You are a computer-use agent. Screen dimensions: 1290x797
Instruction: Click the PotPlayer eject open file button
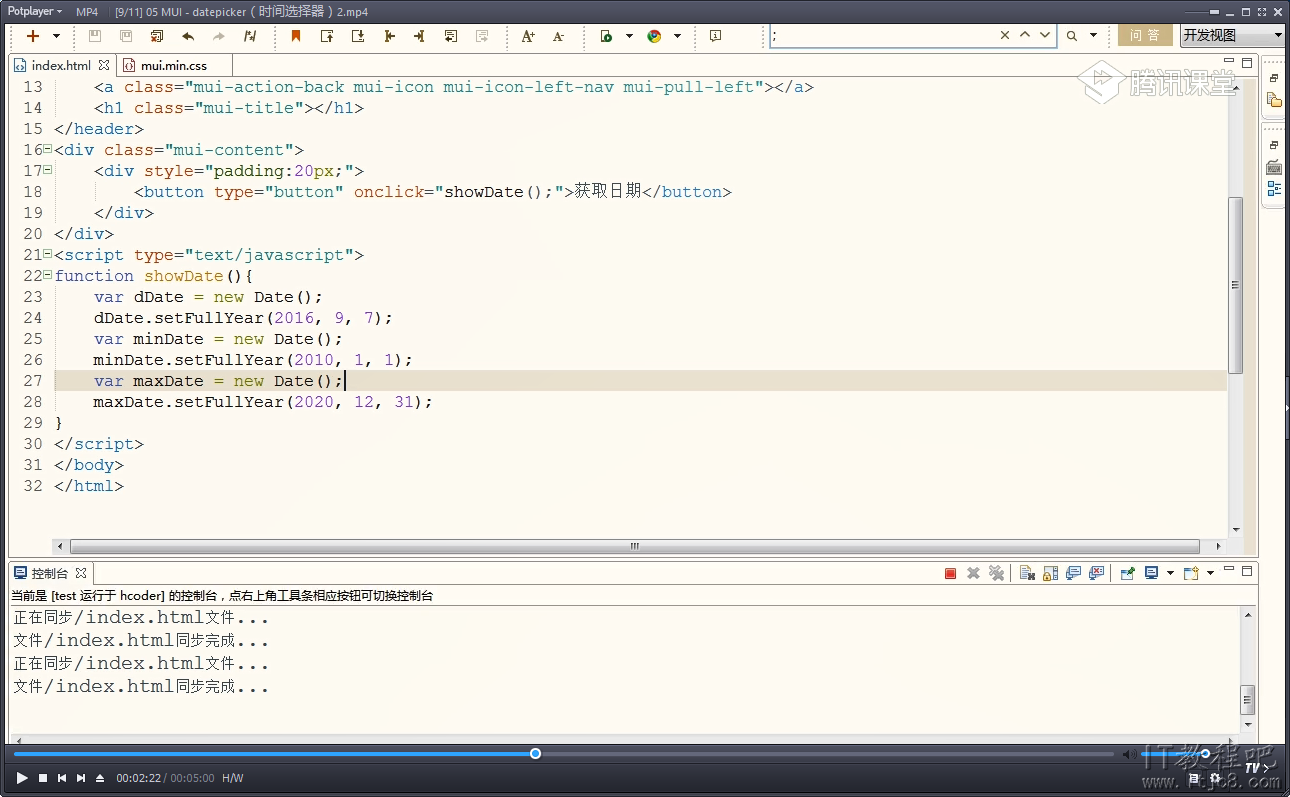100,778
